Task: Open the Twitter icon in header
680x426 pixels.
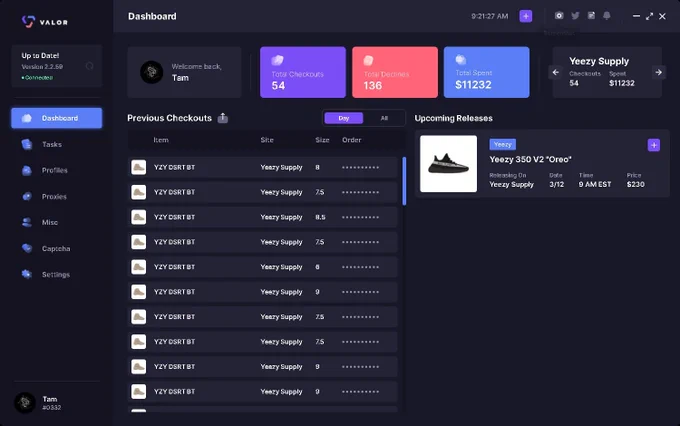Action: (x=575, y=16)
